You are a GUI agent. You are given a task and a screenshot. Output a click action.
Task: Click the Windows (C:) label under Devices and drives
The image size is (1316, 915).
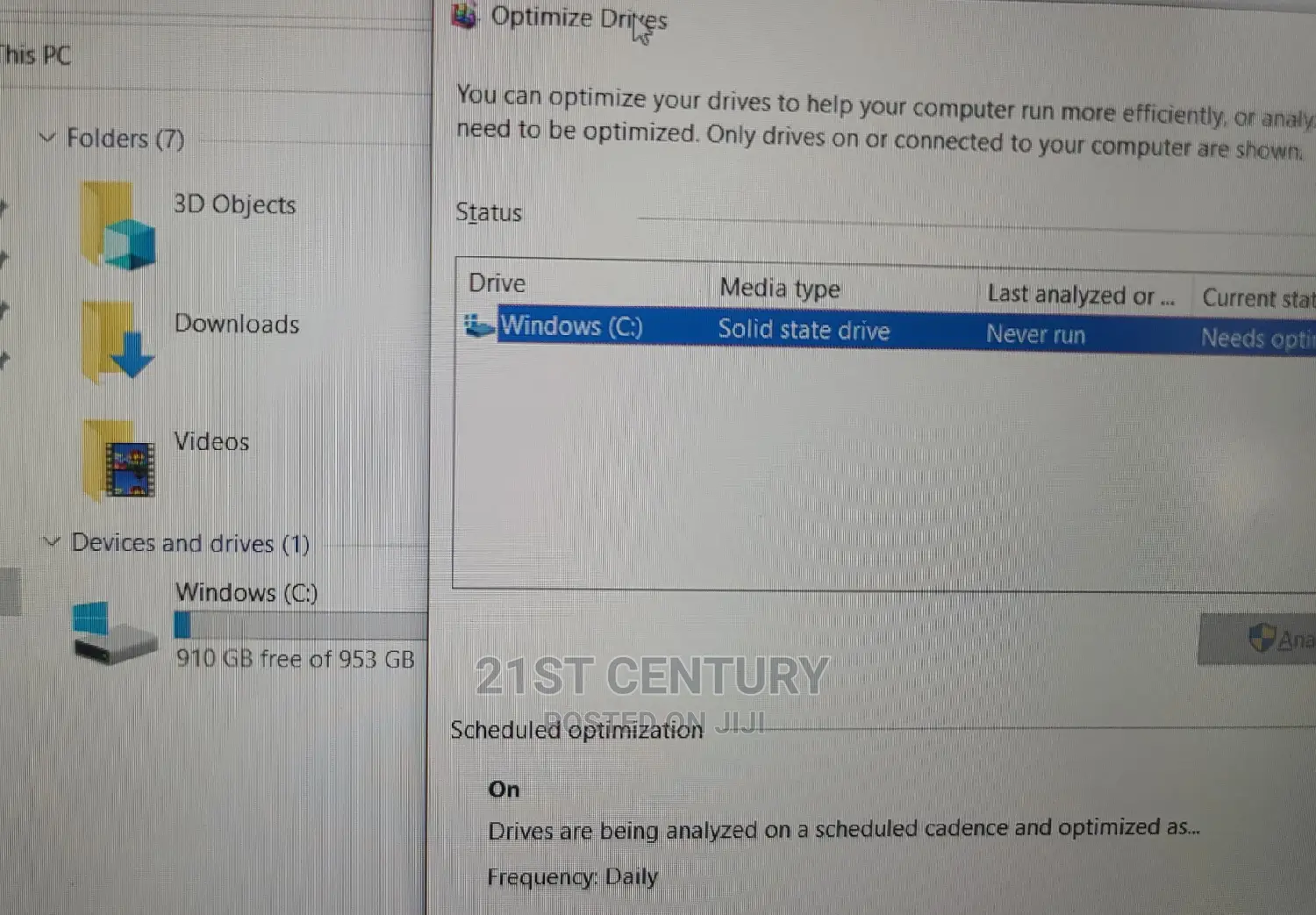click(x=247, y=593)
